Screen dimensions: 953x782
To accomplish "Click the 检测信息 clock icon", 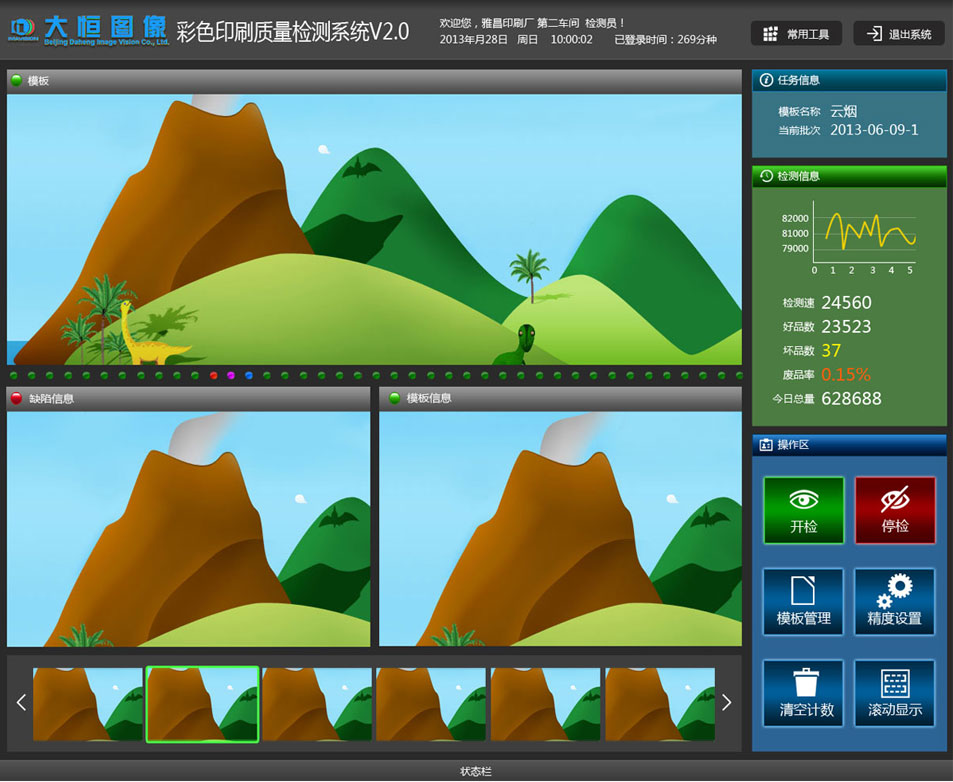I will (x=767, y=176).
